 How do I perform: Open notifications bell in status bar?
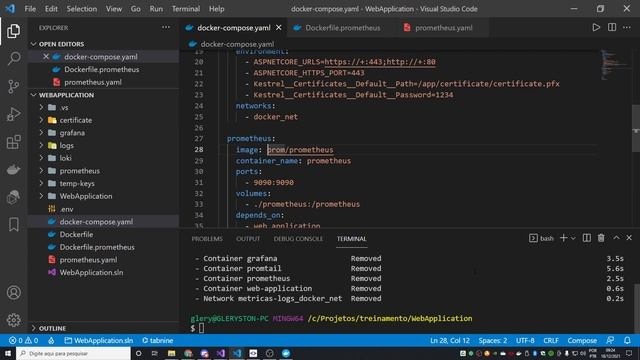click(627, 340)
